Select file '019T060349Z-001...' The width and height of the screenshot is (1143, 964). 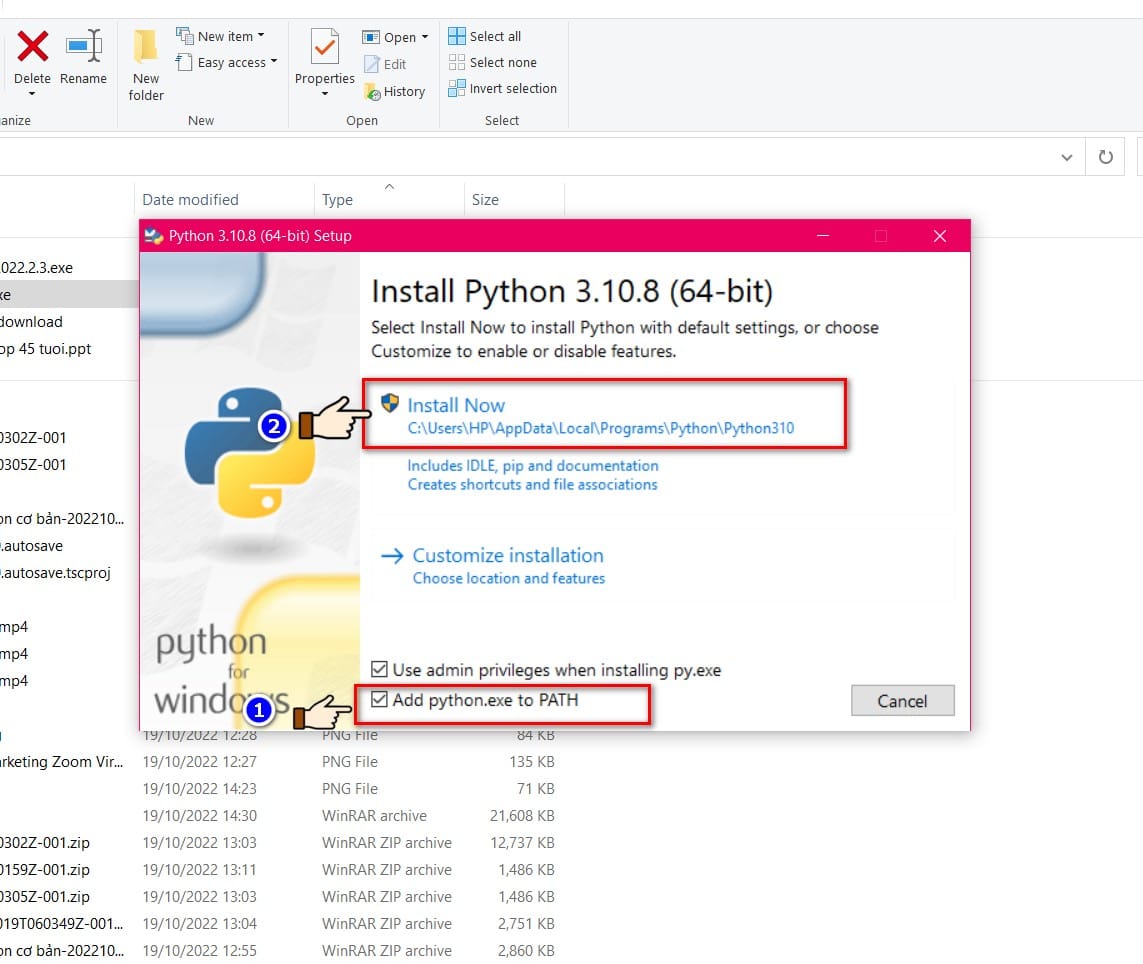(x=62, y=923)
